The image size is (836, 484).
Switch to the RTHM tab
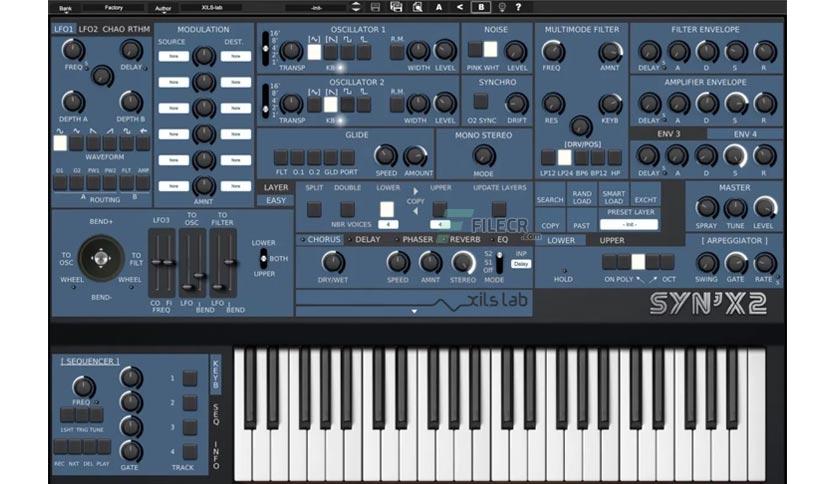(x=138, y=29)
